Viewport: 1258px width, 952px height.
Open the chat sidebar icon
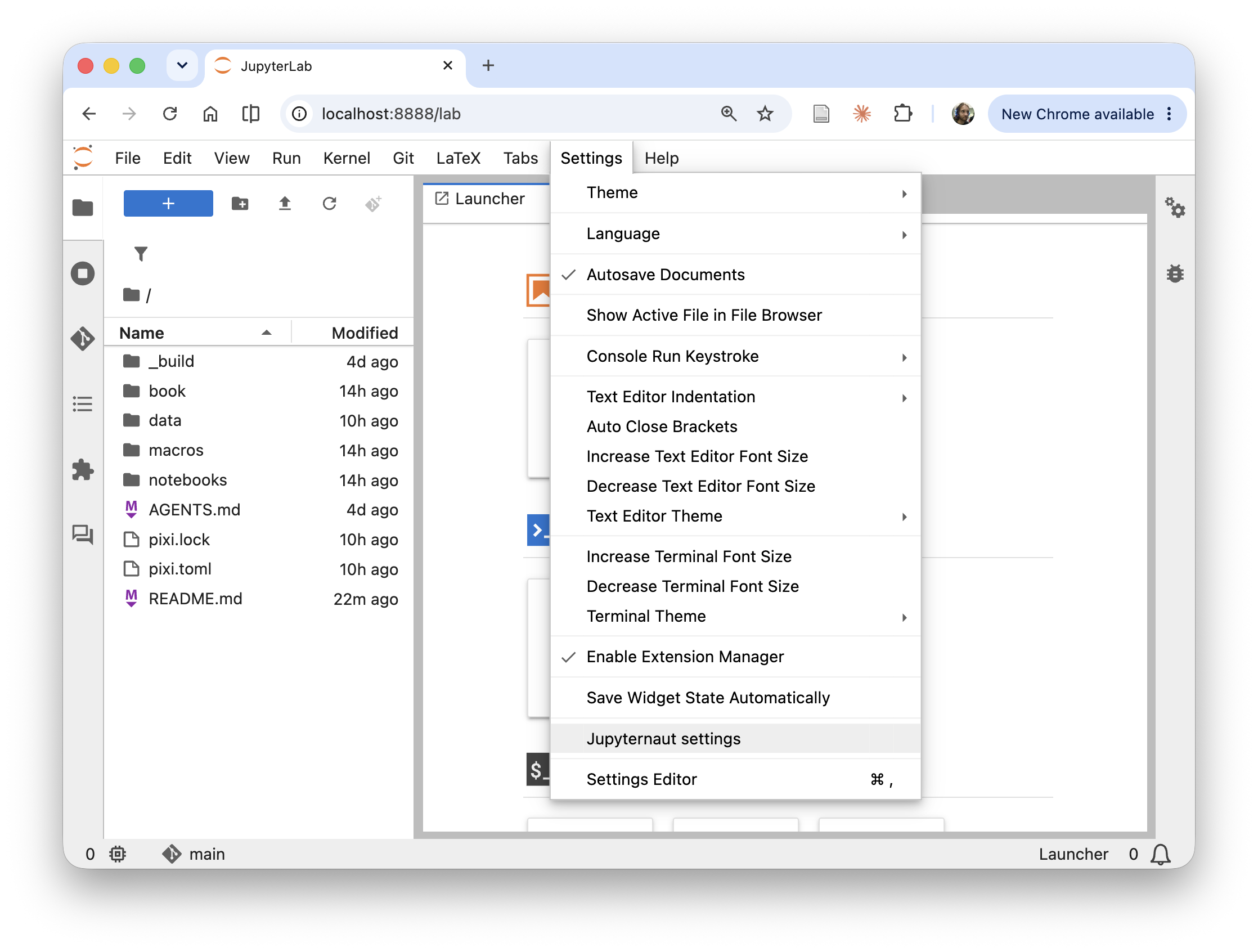point(83,535)
